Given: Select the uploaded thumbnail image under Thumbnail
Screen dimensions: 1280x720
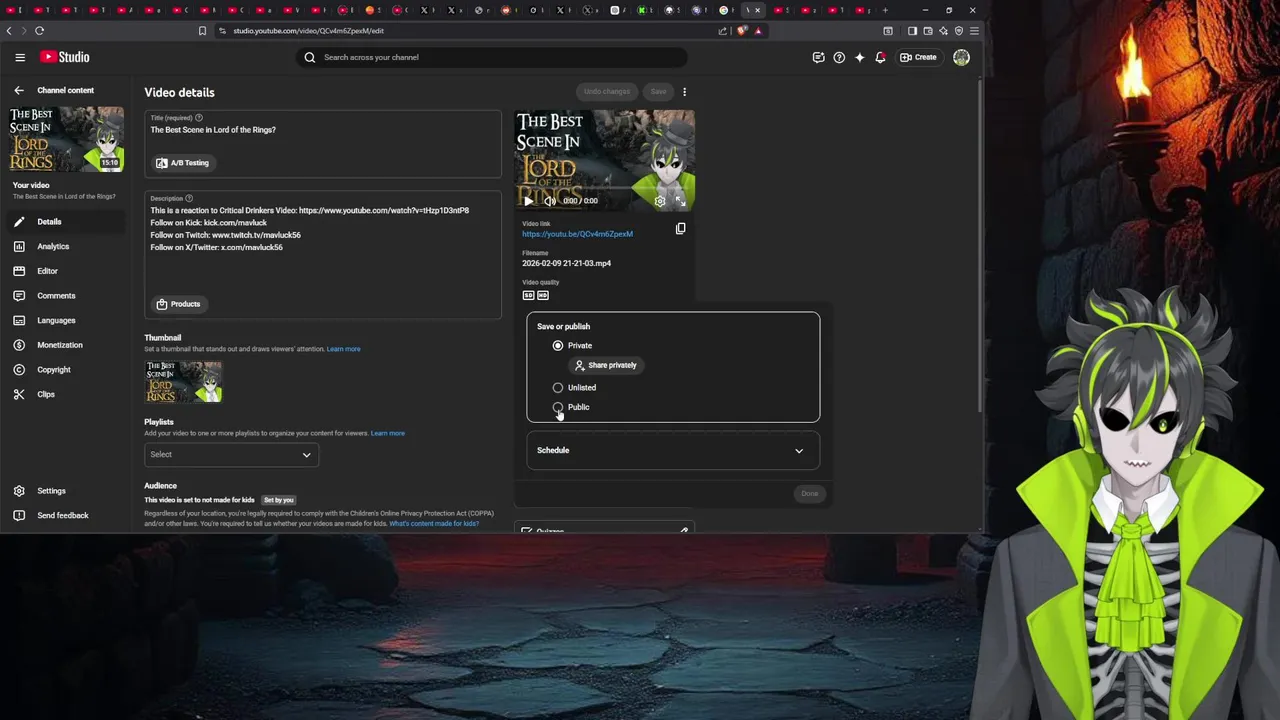Looking at the screenshot, I should (183, 382).
